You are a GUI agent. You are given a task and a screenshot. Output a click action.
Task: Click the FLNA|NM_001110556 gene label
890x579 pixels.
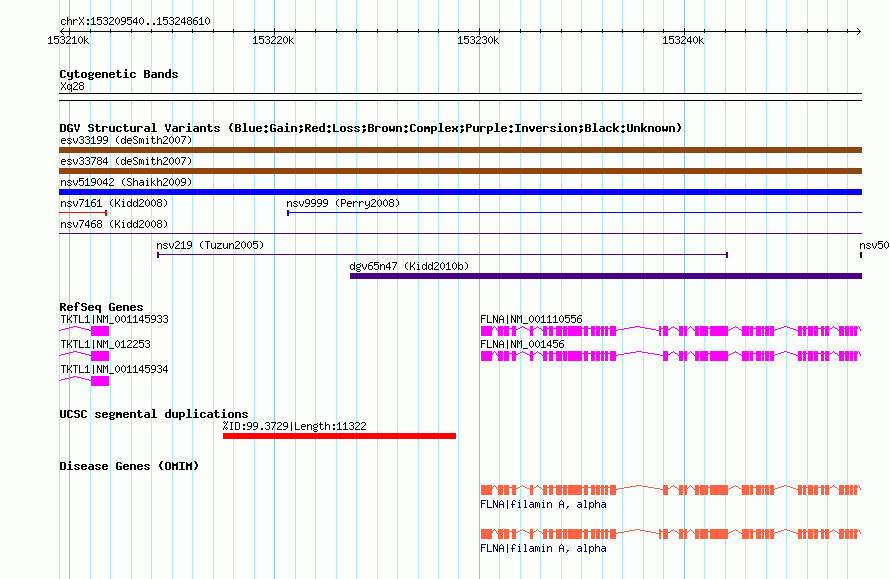531,319
